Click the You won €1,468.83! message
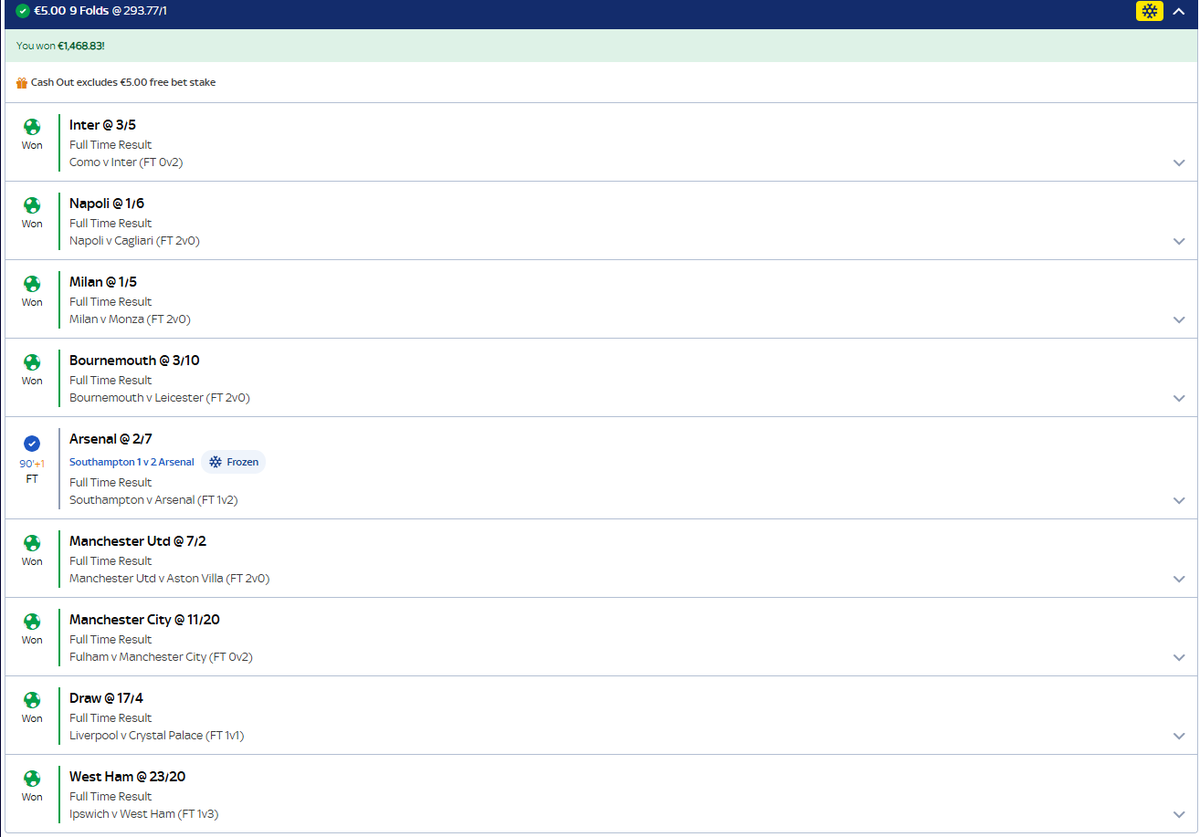1200x837 pixels. (60, 46)
